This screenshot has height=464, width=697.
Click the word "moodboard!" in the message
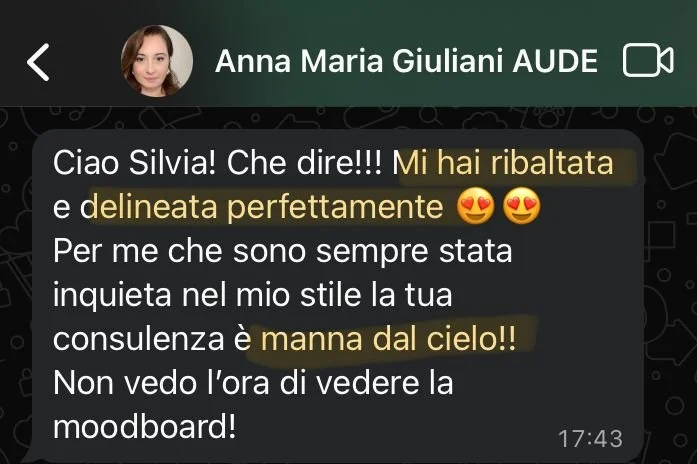pos(144,428)
